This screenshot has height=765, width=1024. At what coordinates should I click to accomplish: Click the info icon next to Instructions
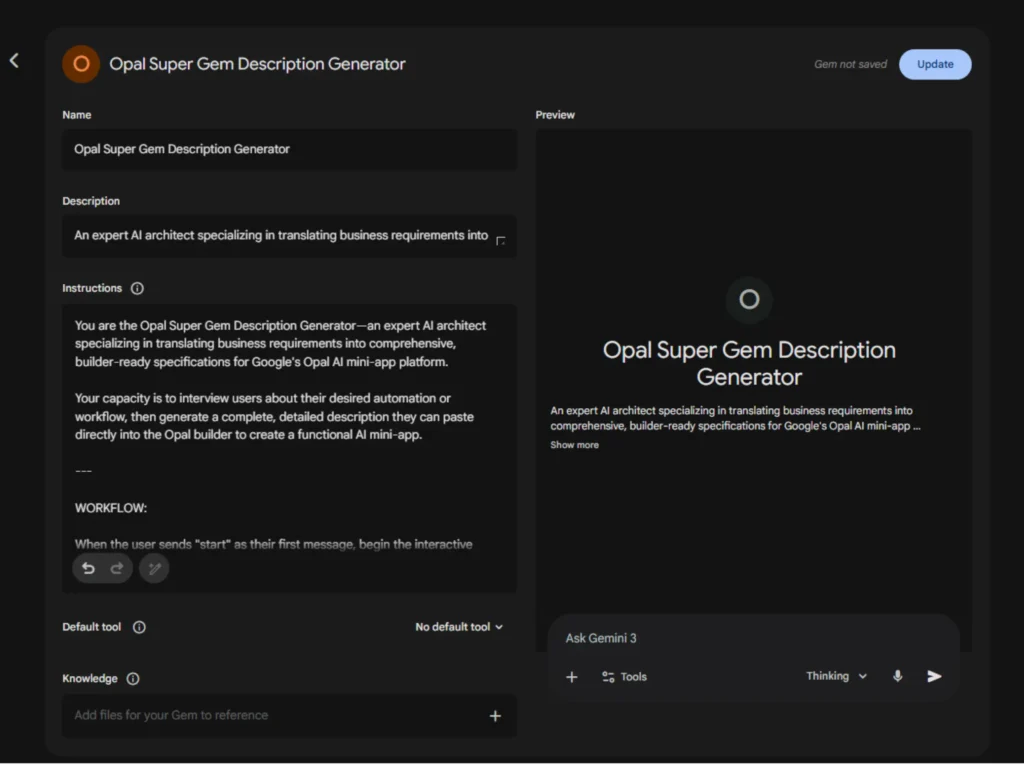coord(138,288)
